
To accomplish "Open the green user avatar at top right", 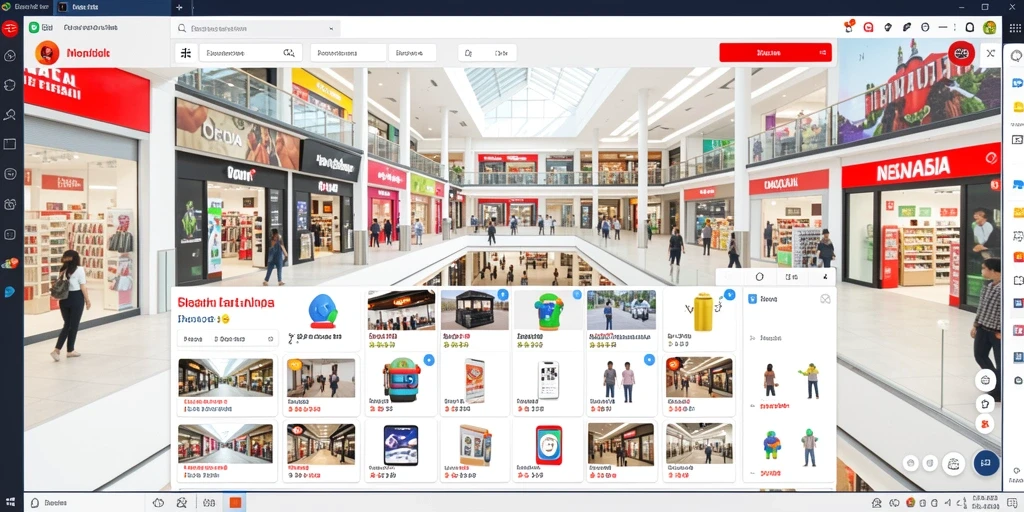I will (x=989, y=27).
